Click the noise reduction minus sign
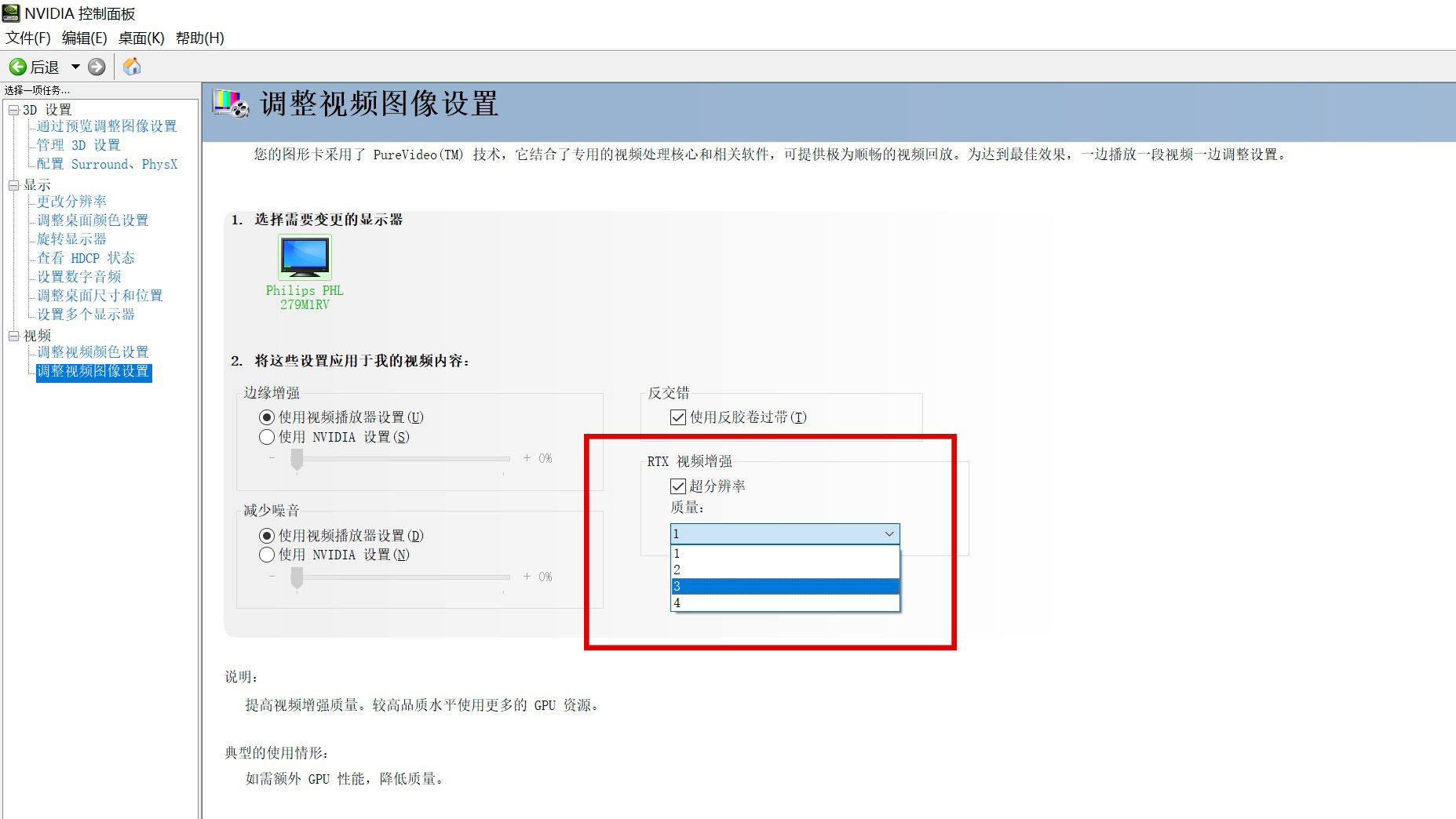 point(272,577)
